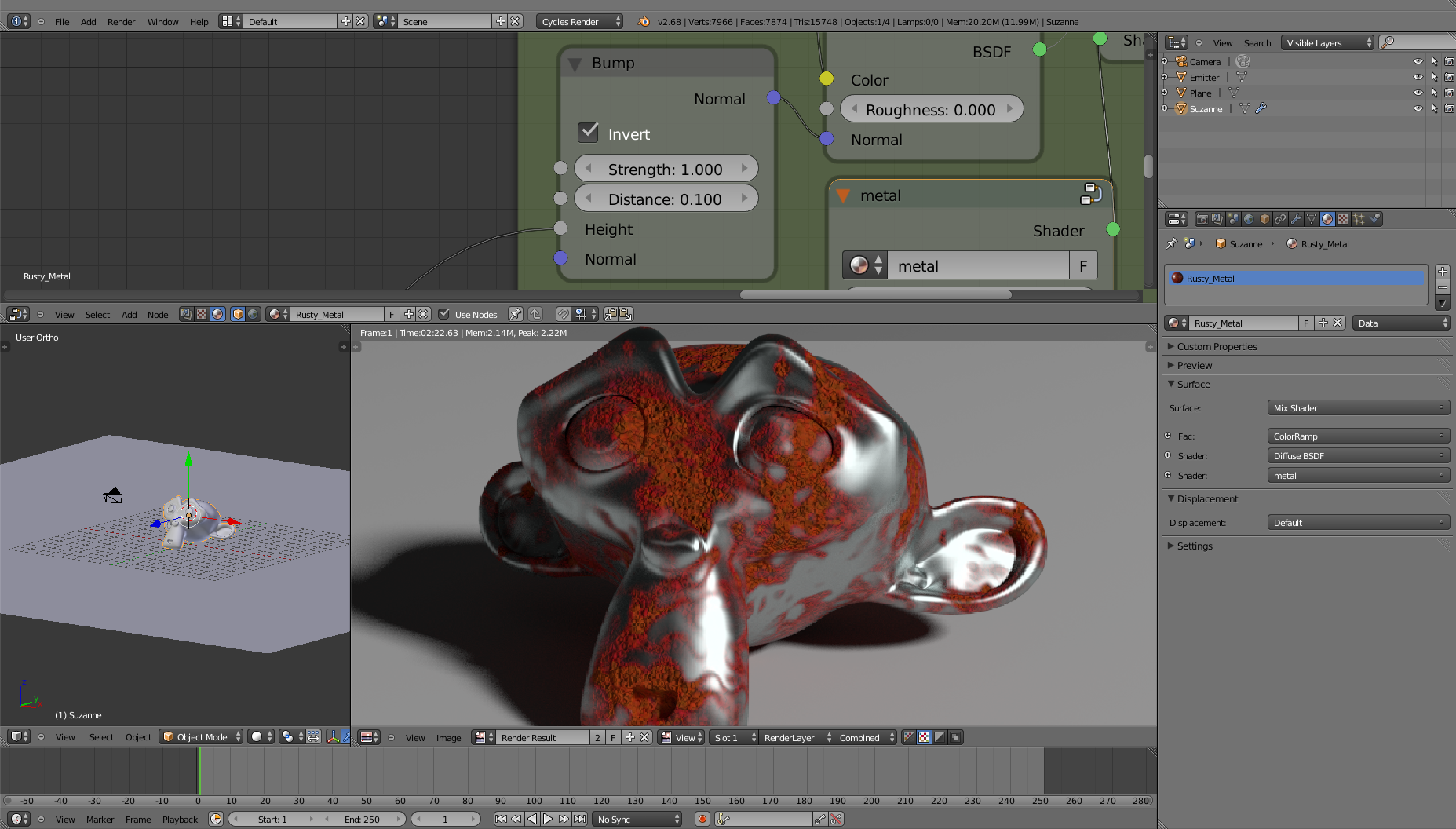Open the Render menu in the top bar
The height and width of the screenshot is (829, 1456).
click(121, 21)
